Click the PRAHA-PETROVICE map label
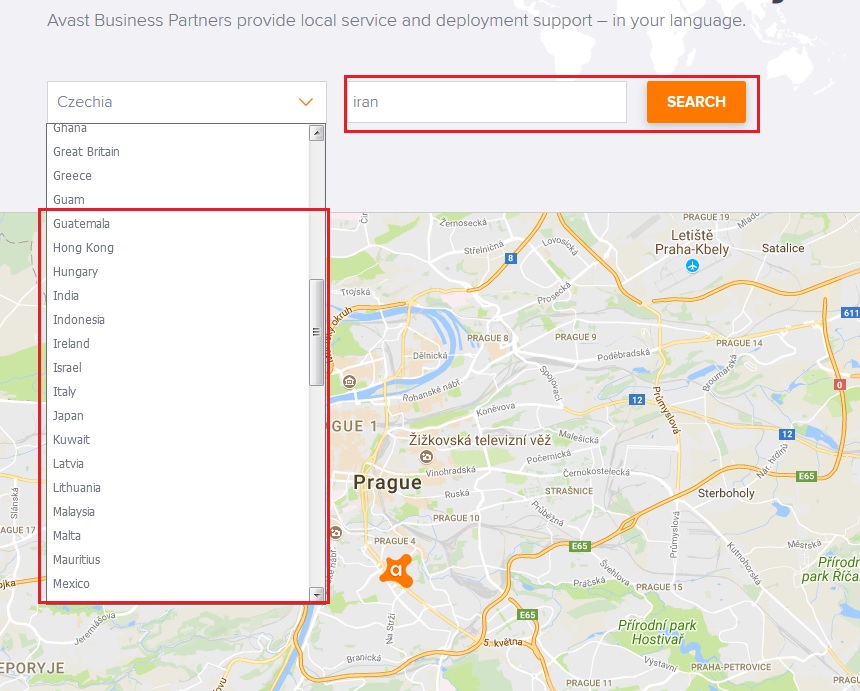Screen dimensions: 860x691 [x=731, y=667]
